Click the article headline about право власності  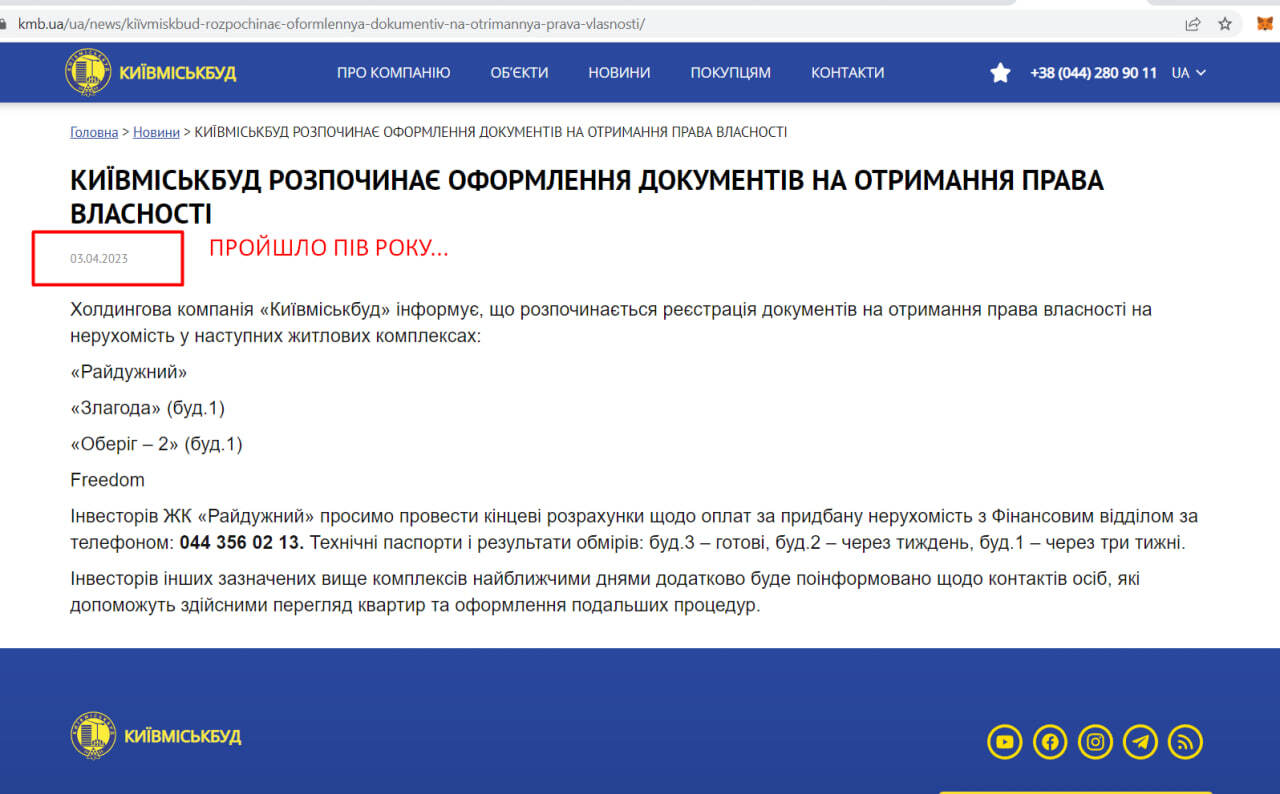tap(587, 196)
